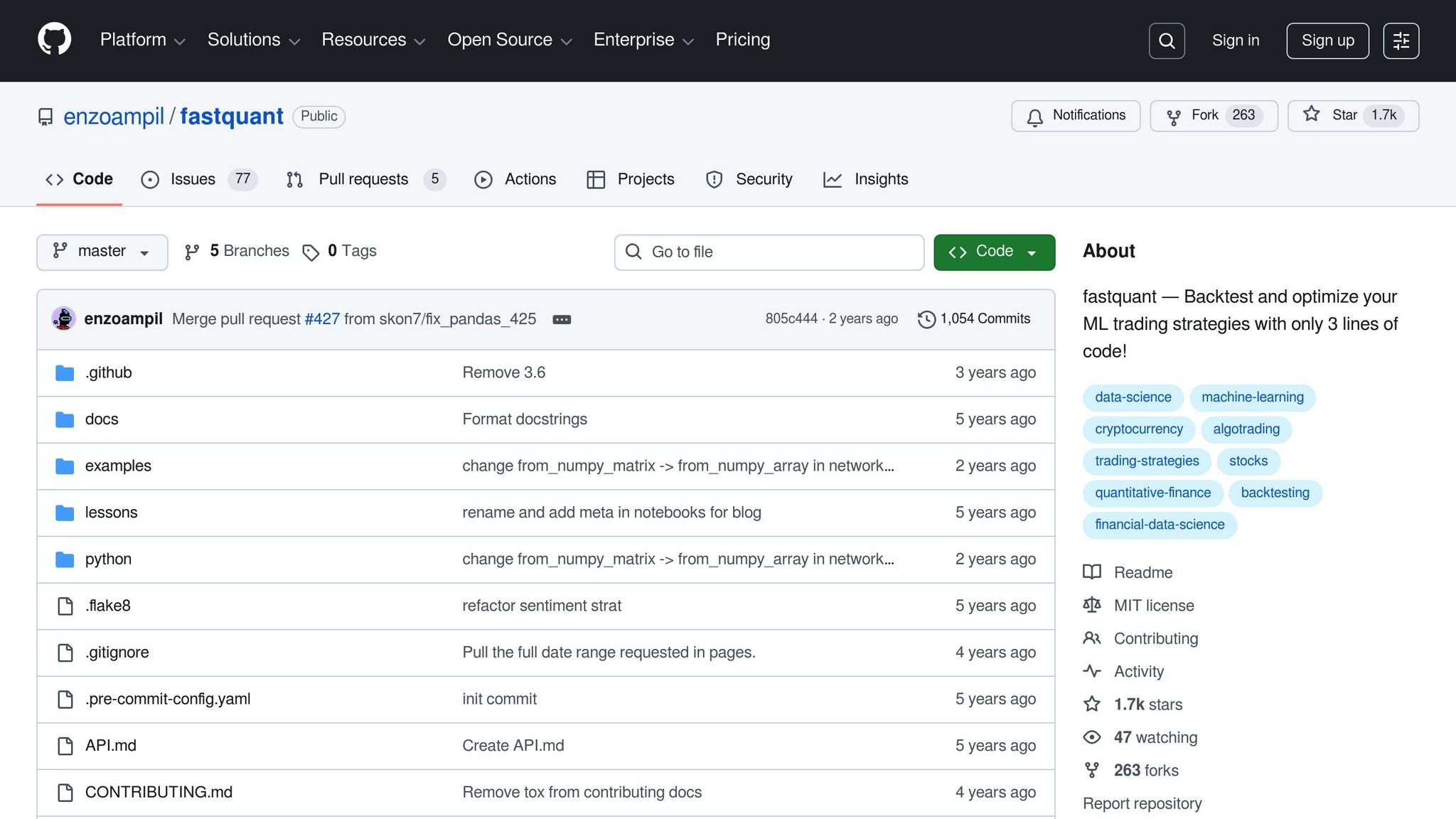The width and height of the screenshot is (1456, 819).
Task: Open the examples folder
Action: coord(118,466)
